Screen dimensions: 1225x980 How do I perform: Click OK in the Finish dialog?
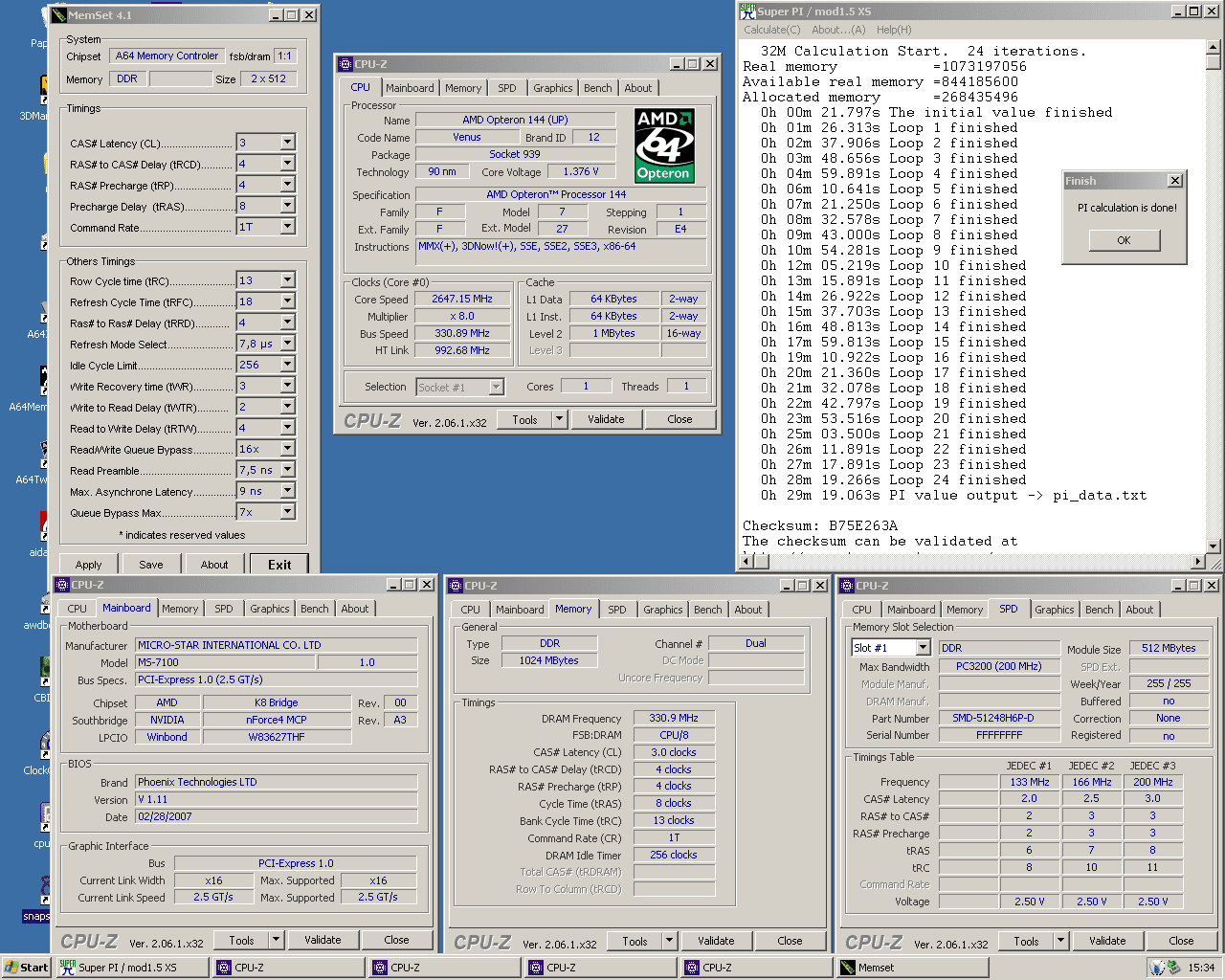click(1124, 240)
